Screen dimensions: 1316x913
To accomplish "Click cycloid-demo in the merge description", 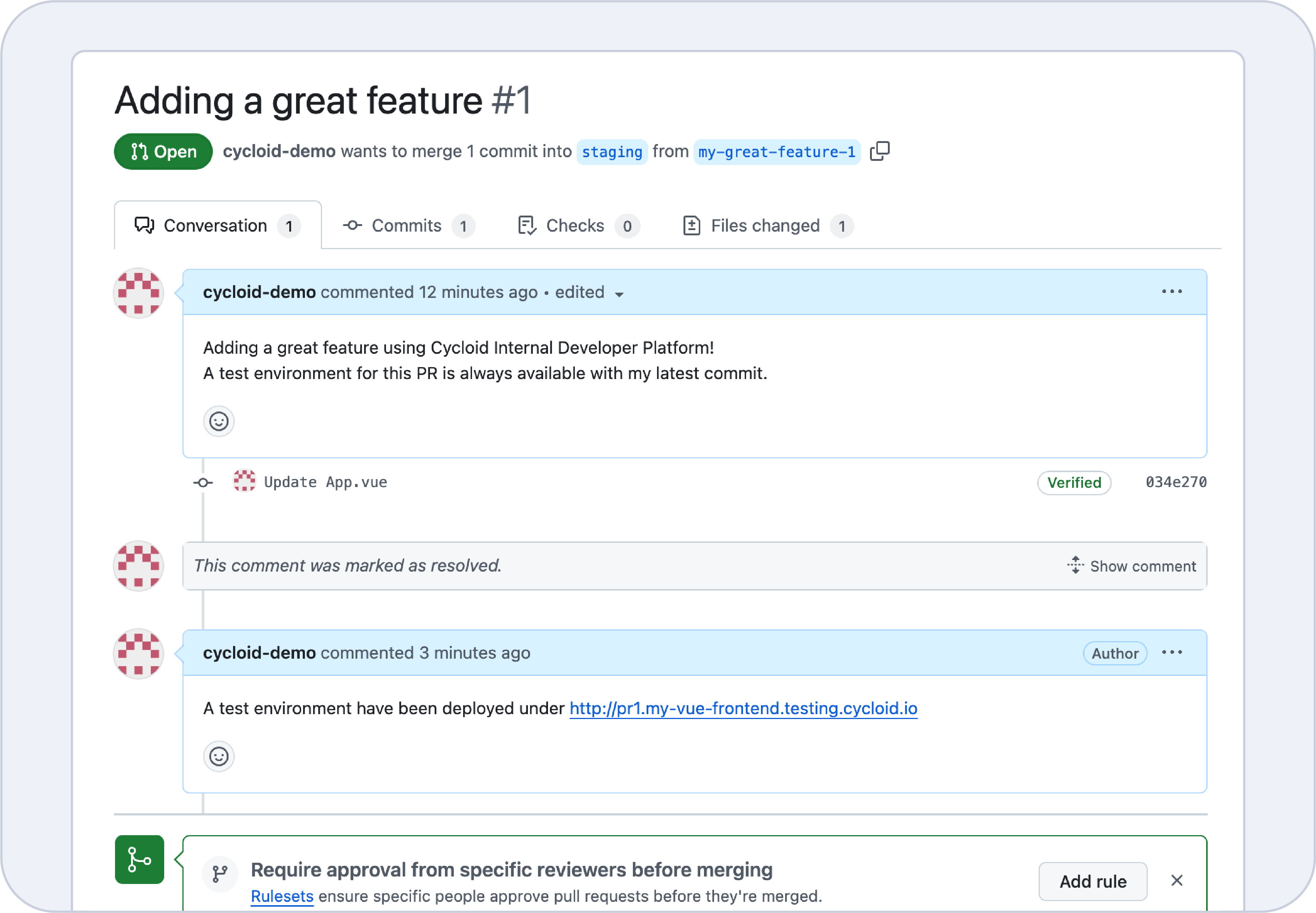I will 279,151.
